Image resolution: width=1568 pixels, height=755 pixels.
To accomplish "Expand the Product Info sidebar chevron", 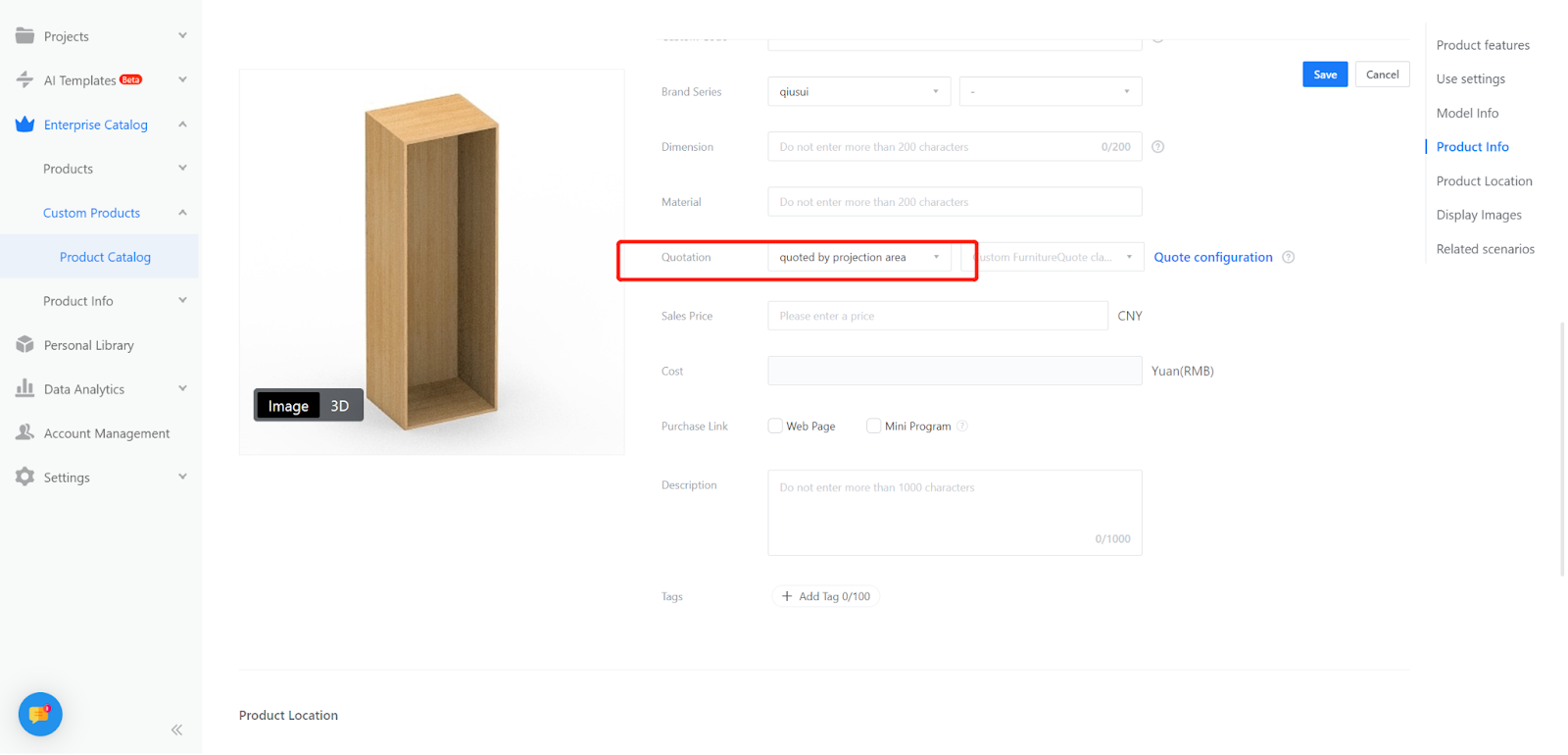I will (x=182, y=301).
